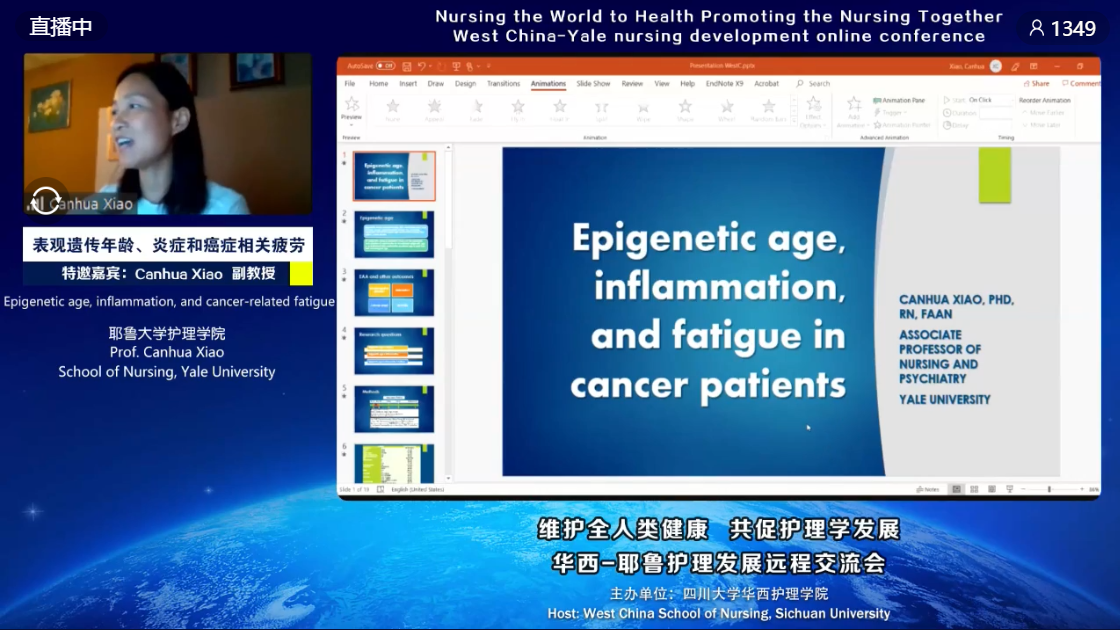
Task: Toggle Normal view button in status bar
Action: 957,489
